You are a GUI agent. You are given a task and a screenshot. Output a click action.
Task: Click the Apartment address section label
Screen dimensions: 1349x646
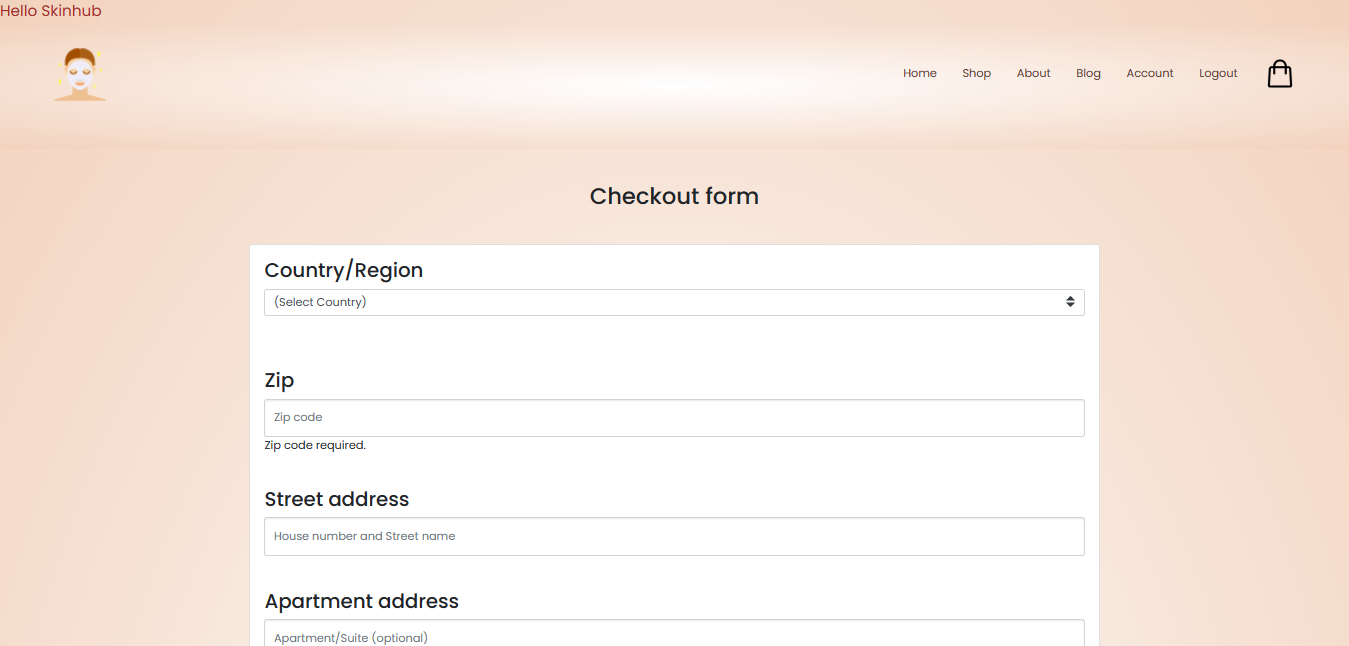tap(361, 601)
